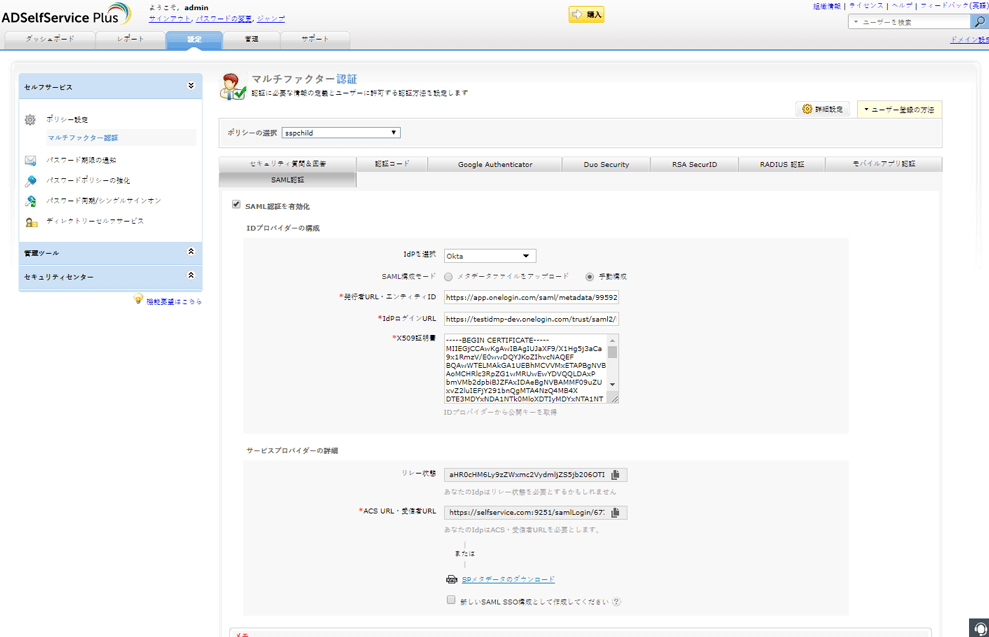Open the モバイルアプリ認証 tab
This screenshot has width=989, height=637.
point(884,164)
